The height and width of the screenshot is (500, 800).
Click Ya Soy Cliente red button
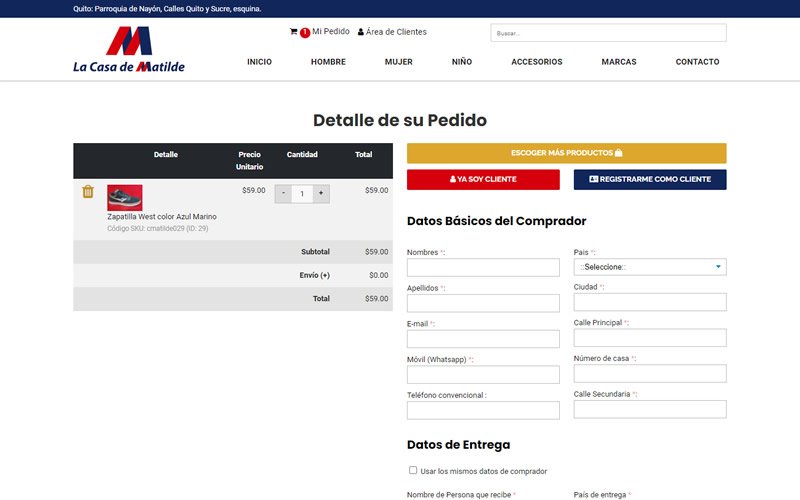coord(483,179)
